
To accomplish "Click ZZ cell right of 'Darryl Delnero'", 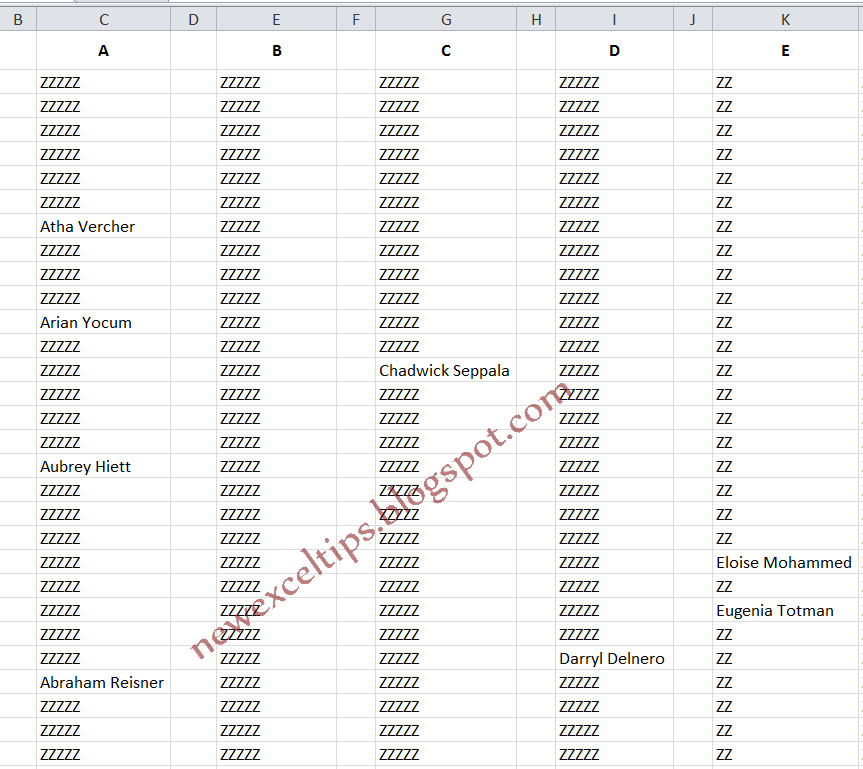I will 785,658.
